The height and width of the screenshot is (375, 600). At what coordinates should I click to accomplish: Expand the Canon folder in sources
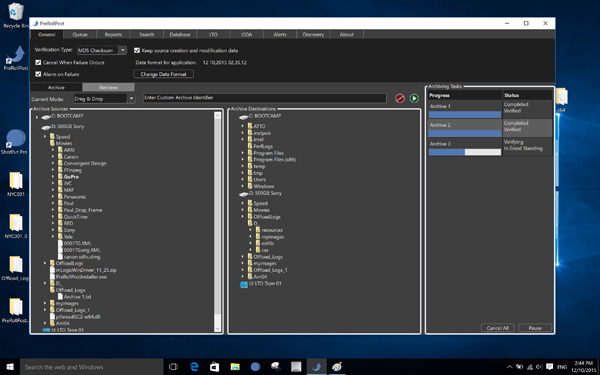53,157
